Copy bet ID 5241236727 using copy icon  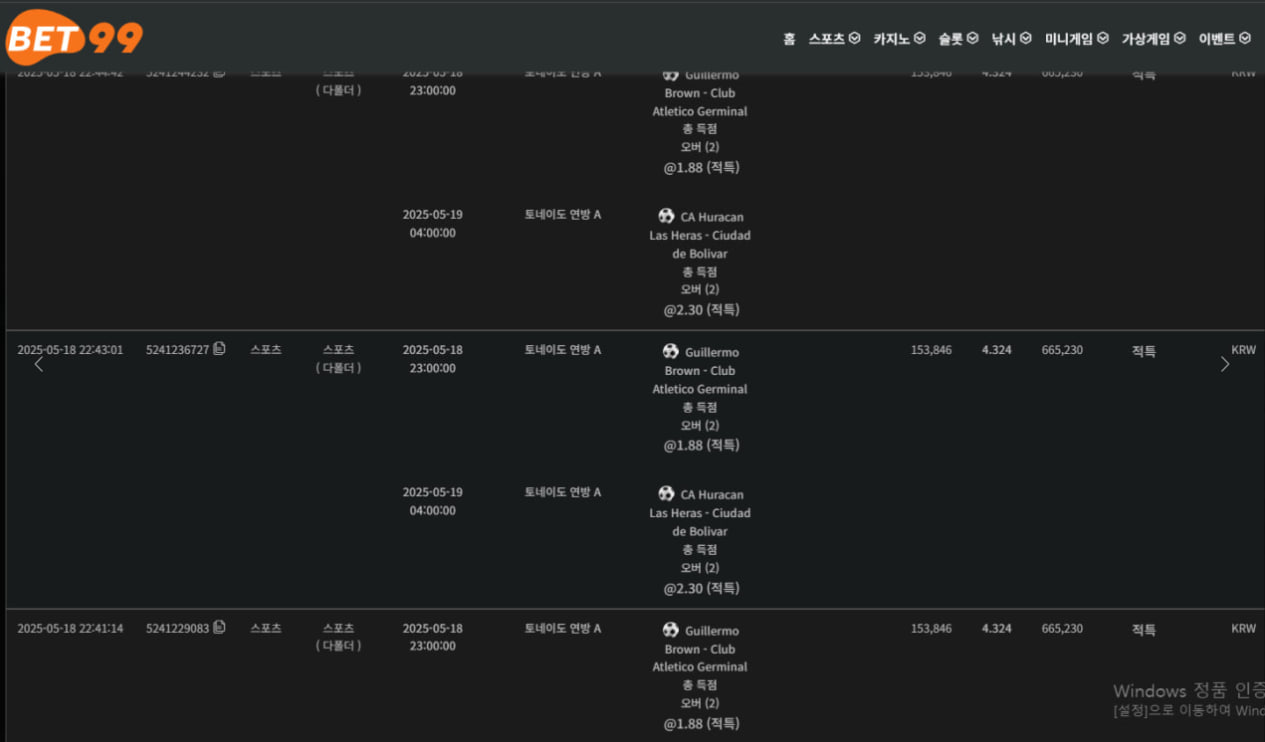[219, 349]
